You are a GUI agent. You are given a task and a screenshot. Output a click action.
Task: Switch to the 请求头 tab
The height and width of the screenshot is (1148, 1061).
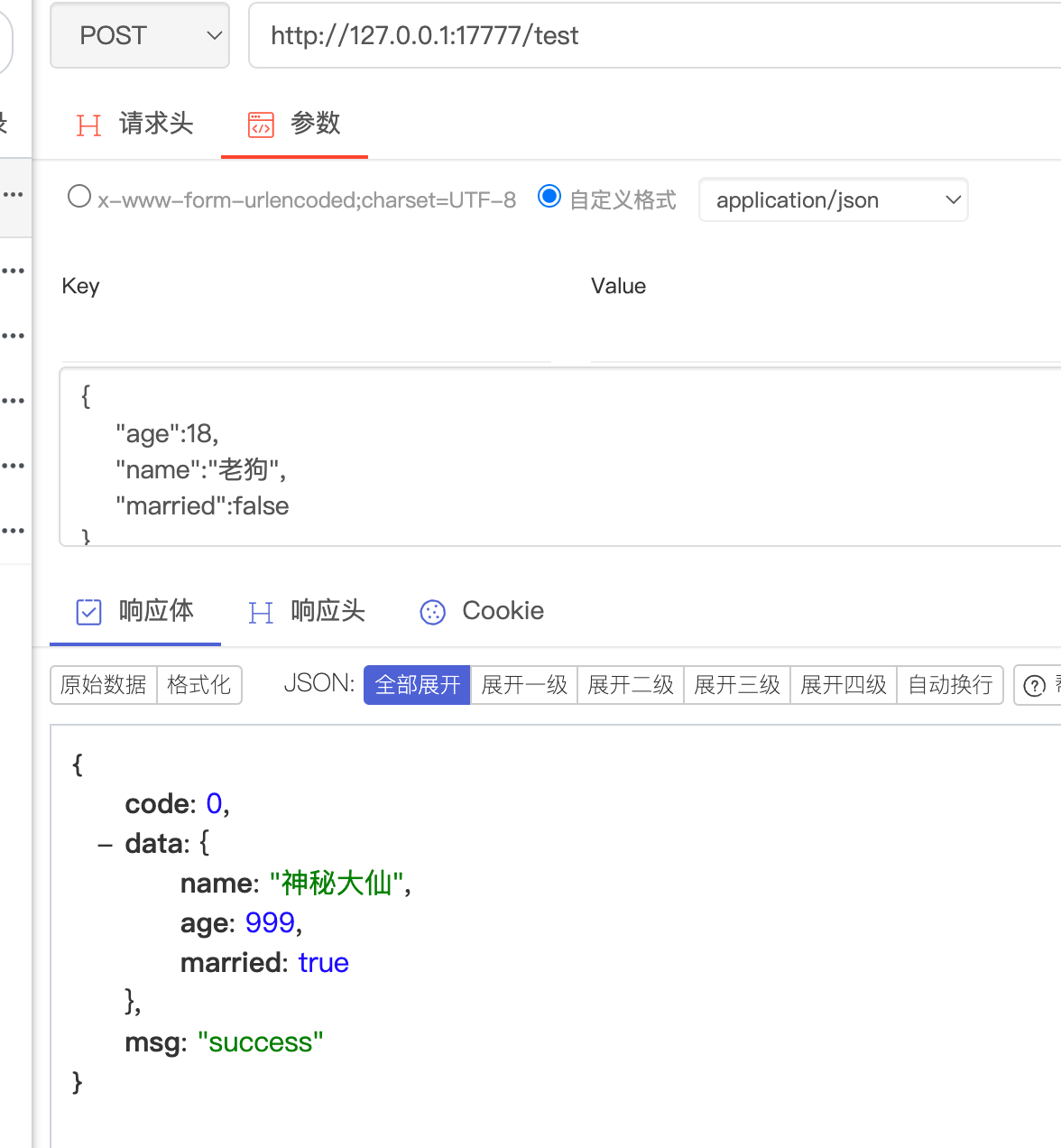156,124
